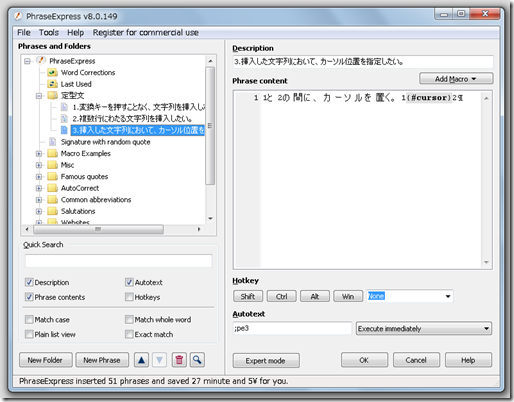Enable the Exact match checkbox
514x402 pixels.
coord(129,334)
